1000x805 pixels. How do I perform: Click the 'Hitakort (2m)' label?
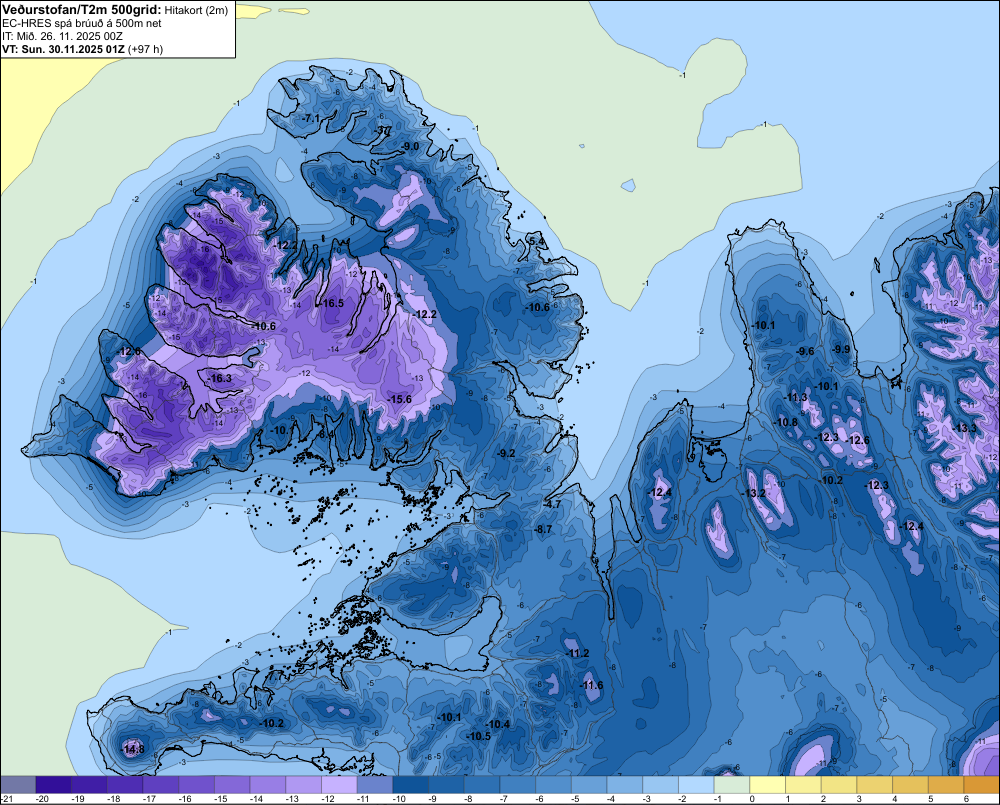click(196, 10)
